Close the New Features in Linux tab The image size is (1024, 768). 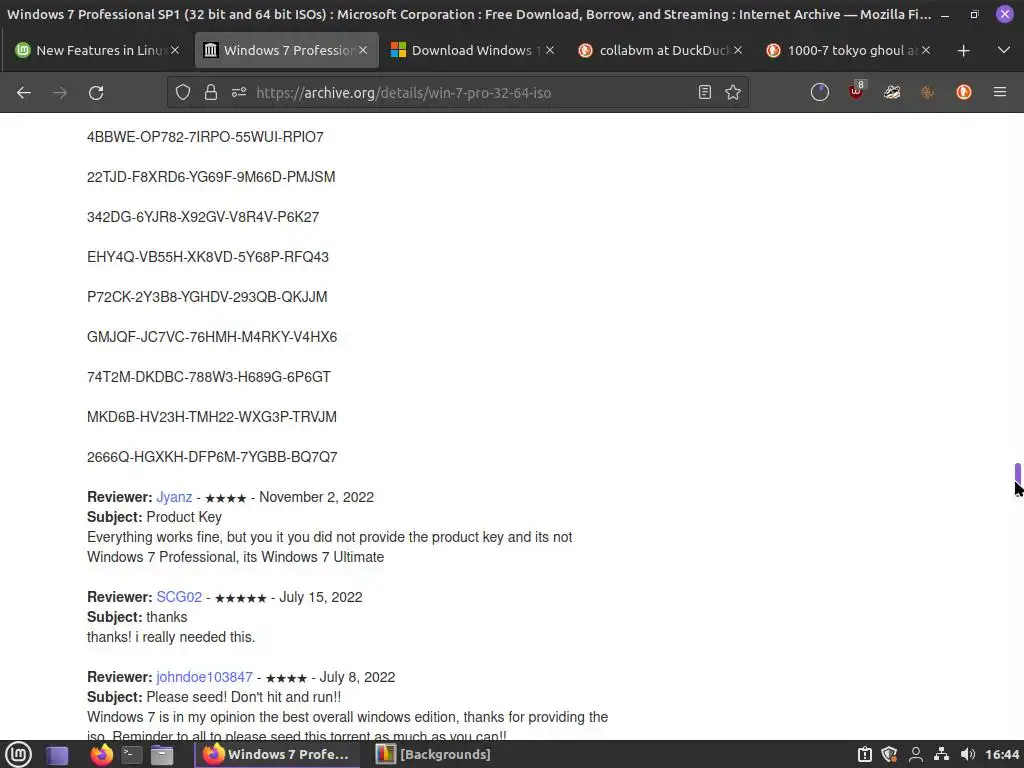click(x=175, y=50)
